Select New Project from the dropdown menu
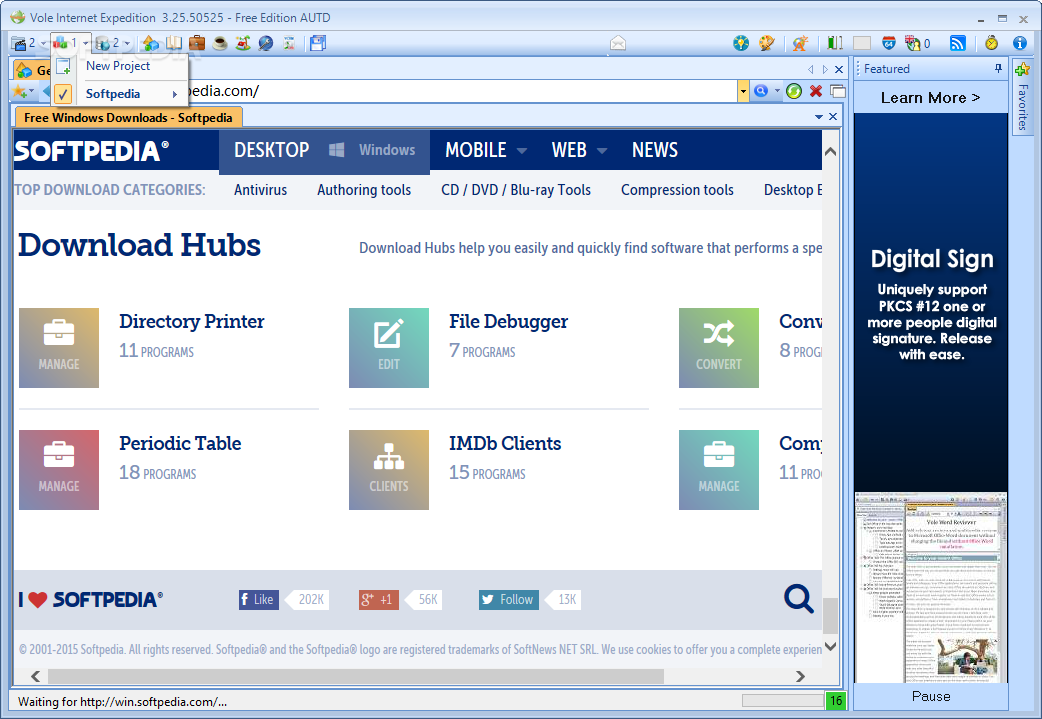Image resolution: width=1042 pixels, height=719 pixels. (118, 66)
